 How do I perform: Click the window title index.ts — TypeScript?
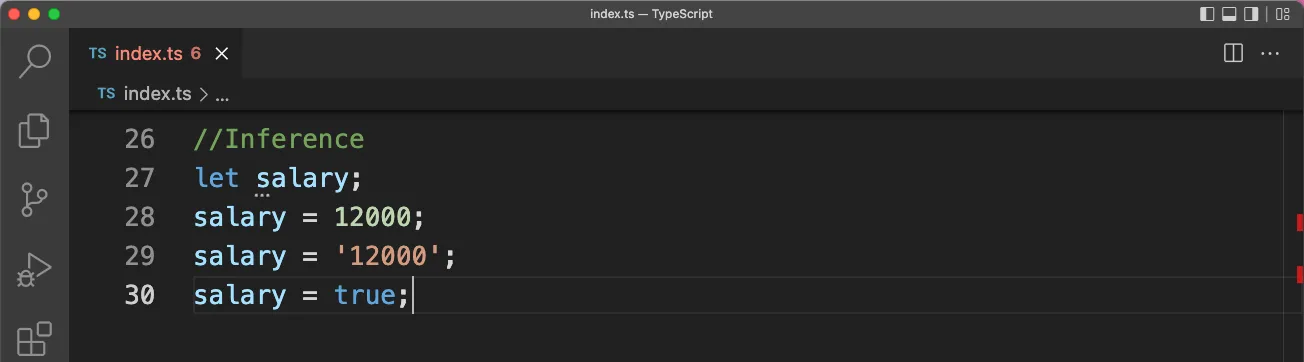tap(651, 14)
